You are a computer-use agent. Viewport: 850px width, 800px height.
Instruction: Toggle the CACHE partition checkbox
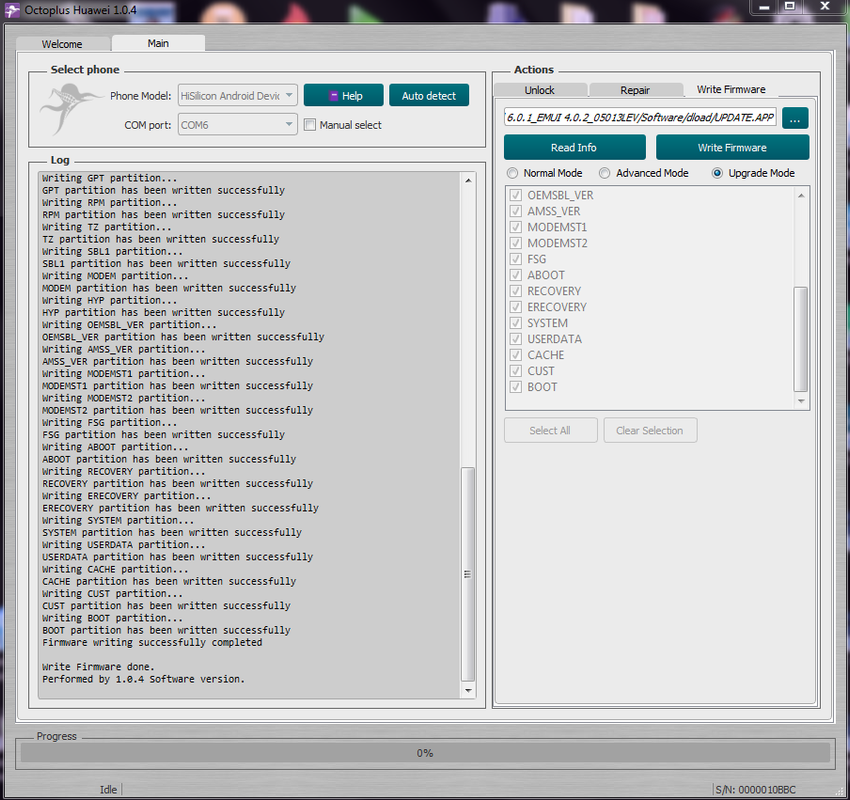click(x=516, y=355)
